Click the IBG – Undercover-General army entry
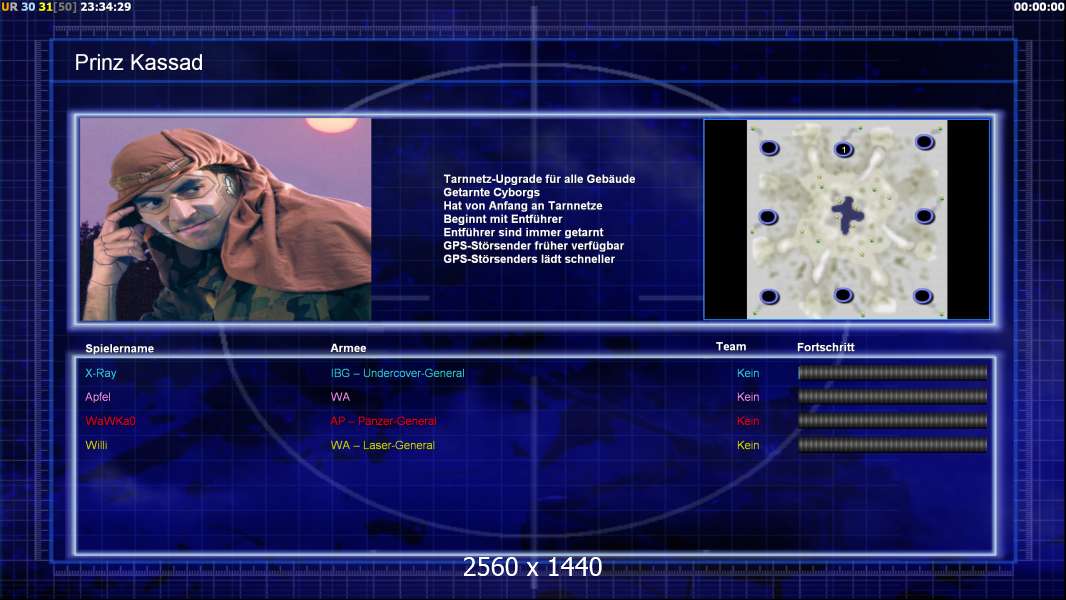Screen dimensions: 1066x600 [x=397, y=373]
